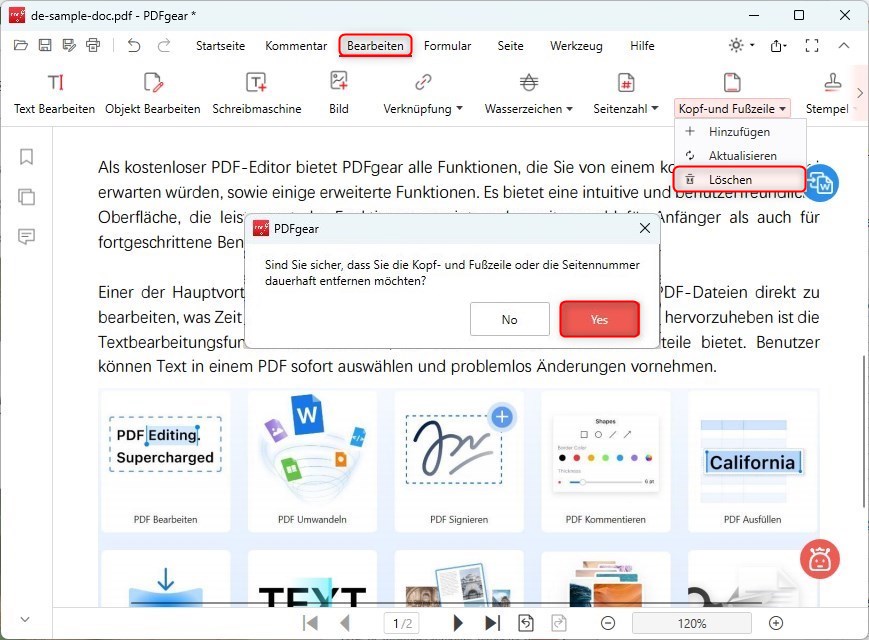Zoom in with the plus button
Viewport: 869px width, 640px height.
(776, 623)
